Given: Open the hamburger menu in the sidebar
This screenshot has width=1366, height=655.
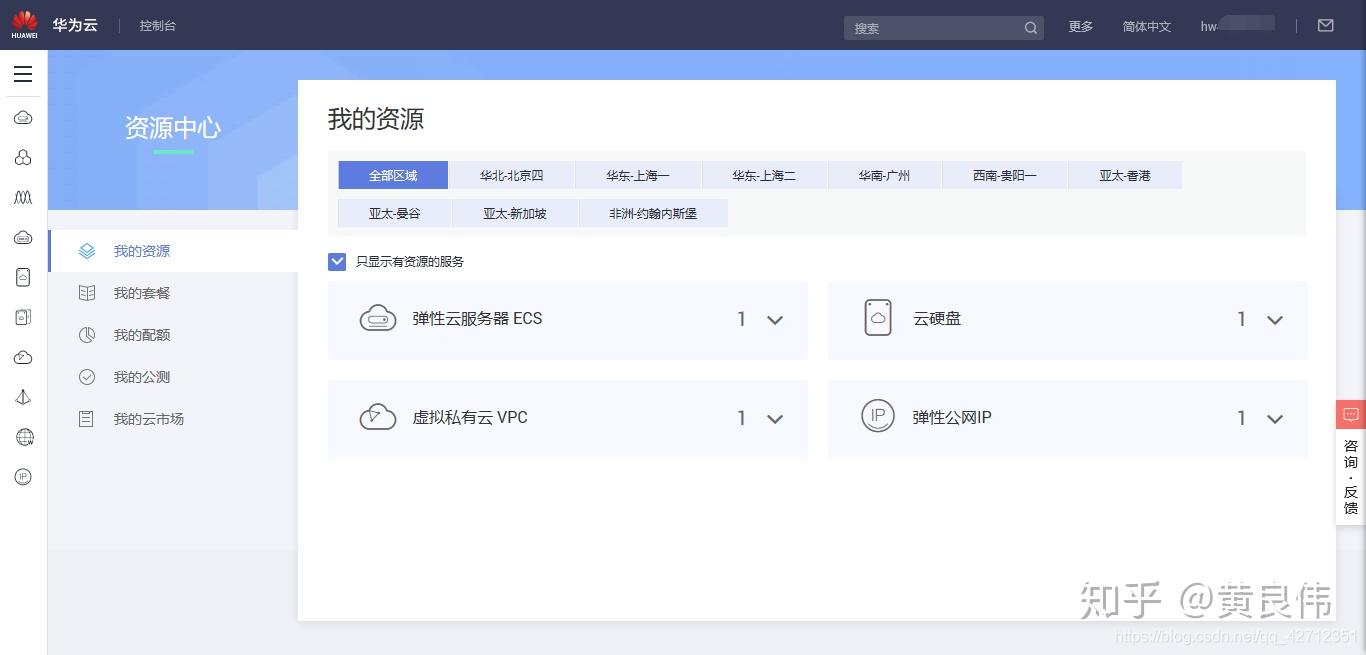Looking at the screenshot, I should pos(23,74).
